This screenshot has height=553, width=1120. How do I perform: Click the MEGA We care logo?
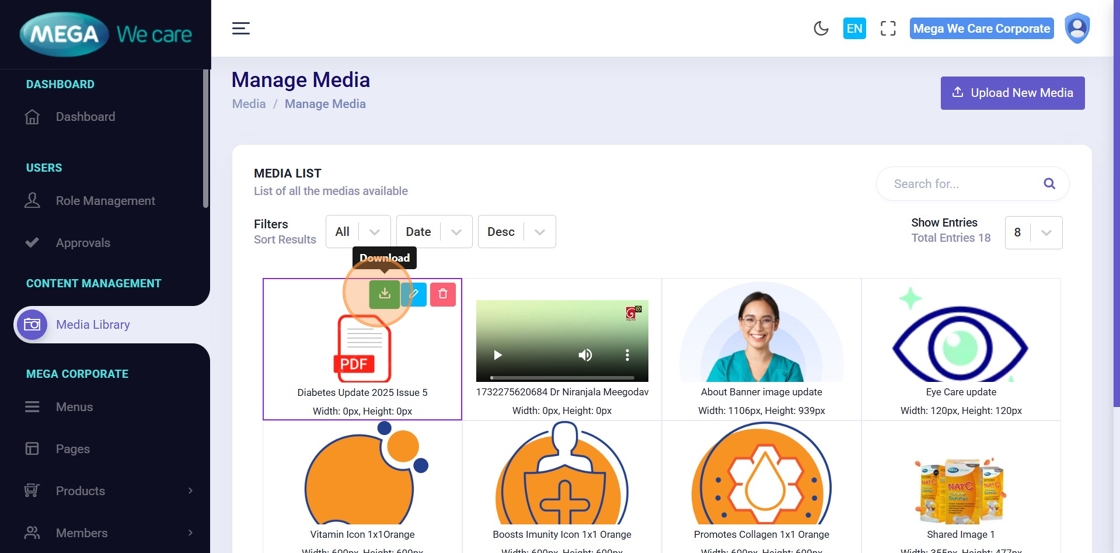tap(105, 35)
